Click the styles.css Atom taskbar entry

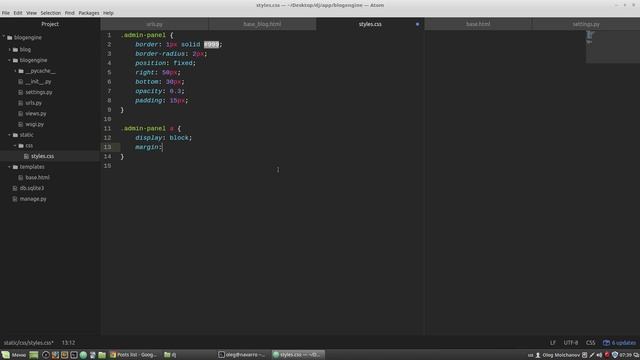(x=297, y=355)
